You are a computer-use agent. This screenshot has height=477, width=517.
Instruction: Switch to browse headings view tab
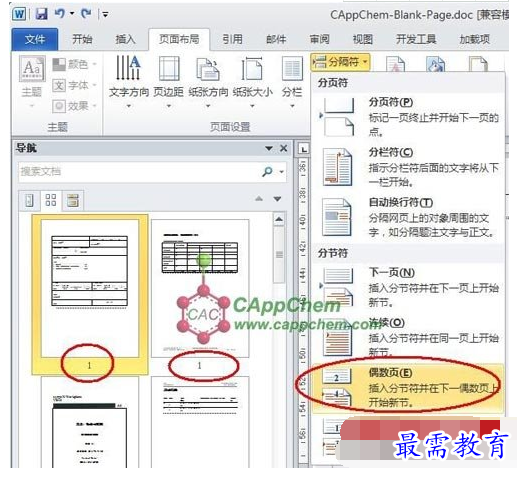tap(30, 201)
